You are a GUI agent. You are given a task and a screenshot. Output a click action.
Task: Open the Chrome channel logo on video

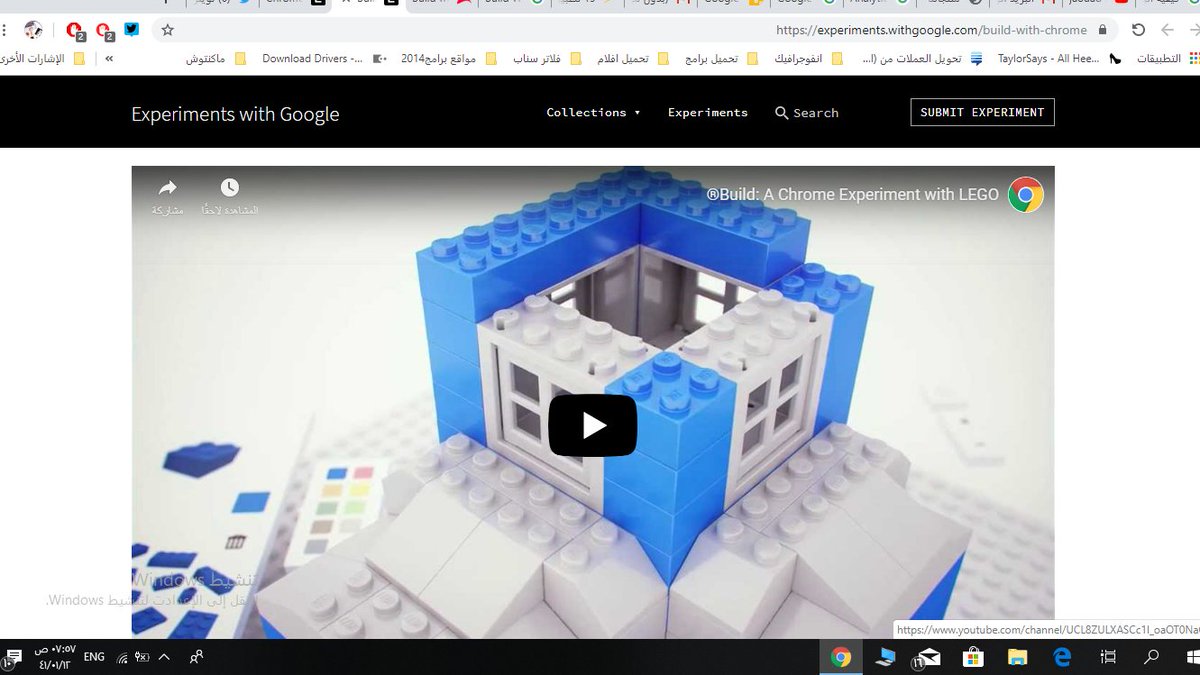(x=1025, y=194)
